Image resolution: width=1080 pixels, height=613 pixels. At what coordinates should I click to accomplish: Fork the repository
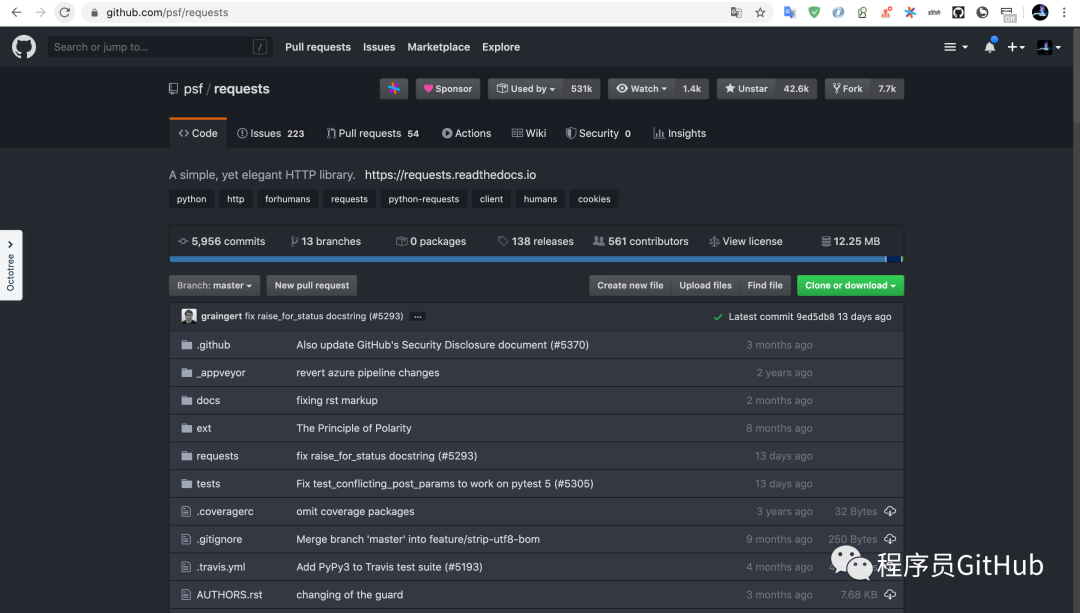coord(847,89)
